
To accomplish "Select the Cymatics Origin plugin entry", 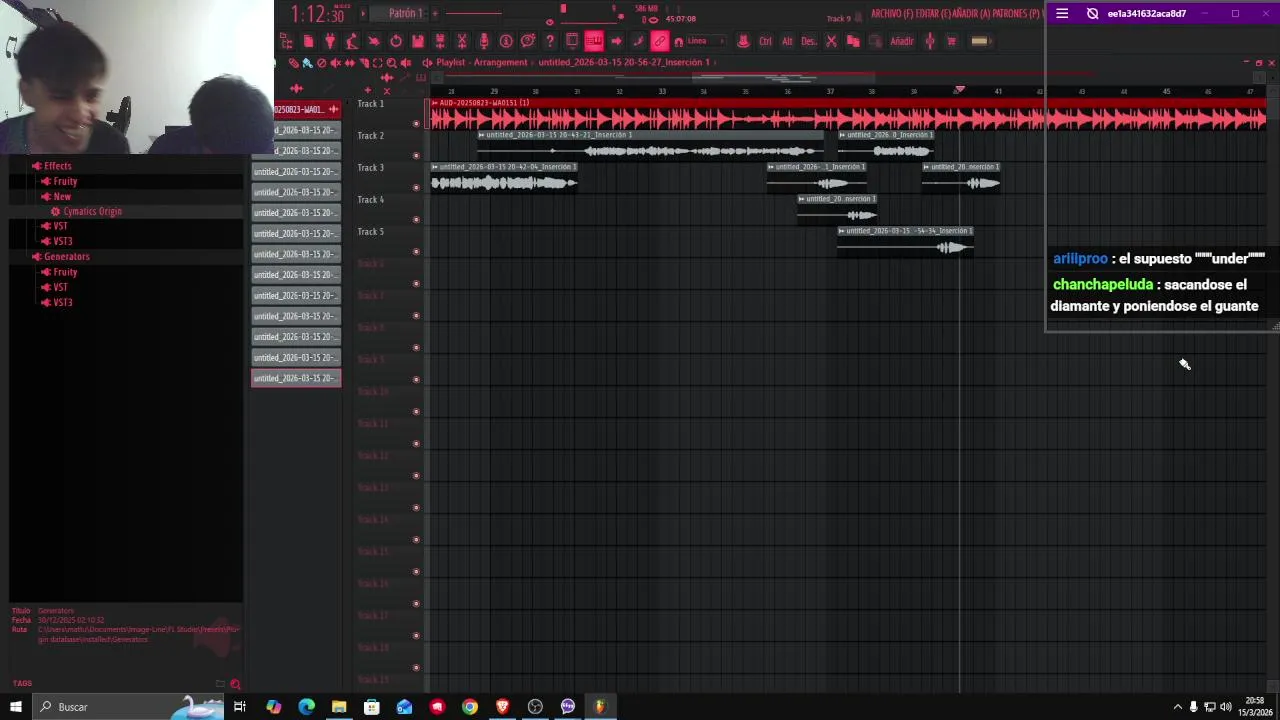I will point(92,212).
